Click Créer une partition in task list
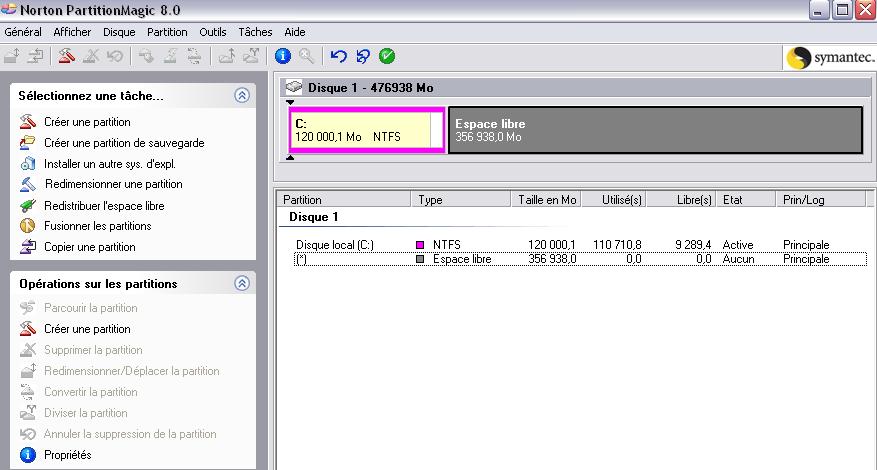Screen dimensions: 877x470 click(87, 122)
